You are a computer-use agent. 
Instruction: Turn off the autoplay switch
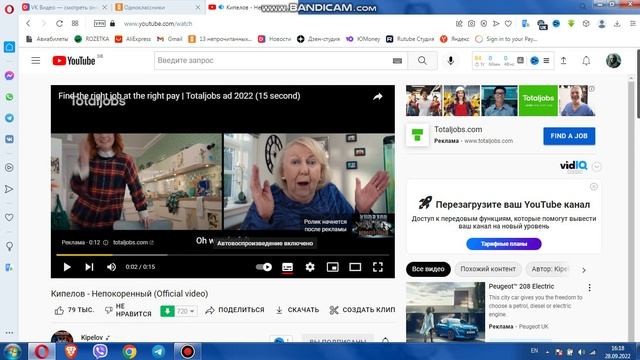tap(264, 267)
